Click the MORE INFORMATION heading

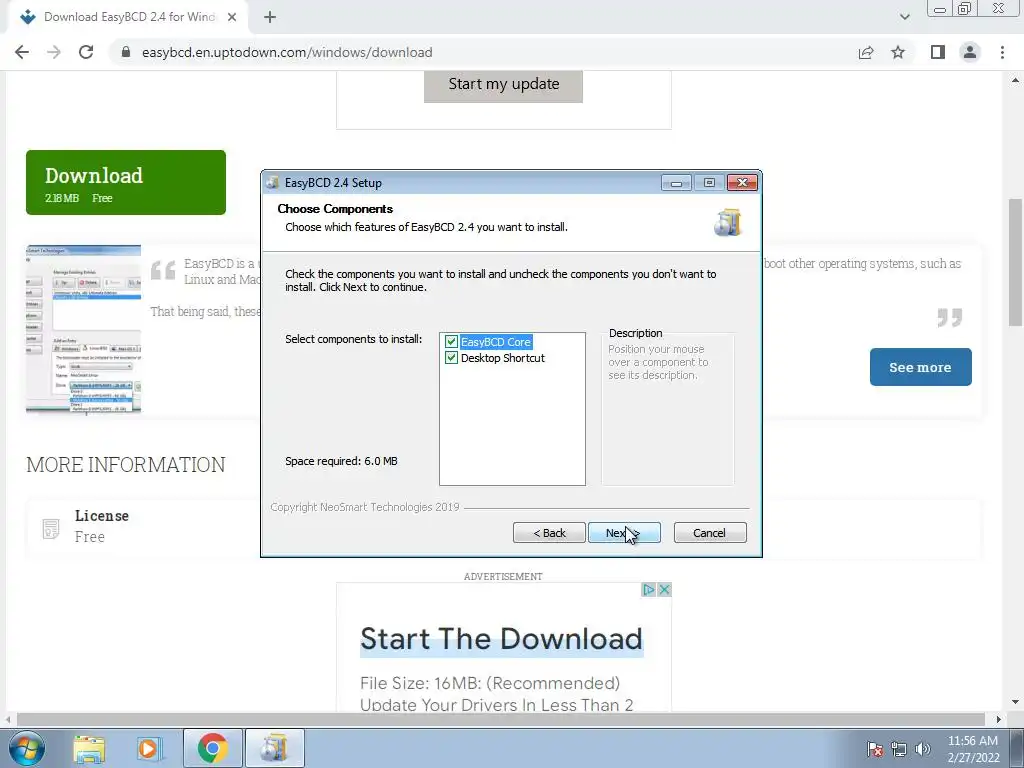(x=126, y=465)
